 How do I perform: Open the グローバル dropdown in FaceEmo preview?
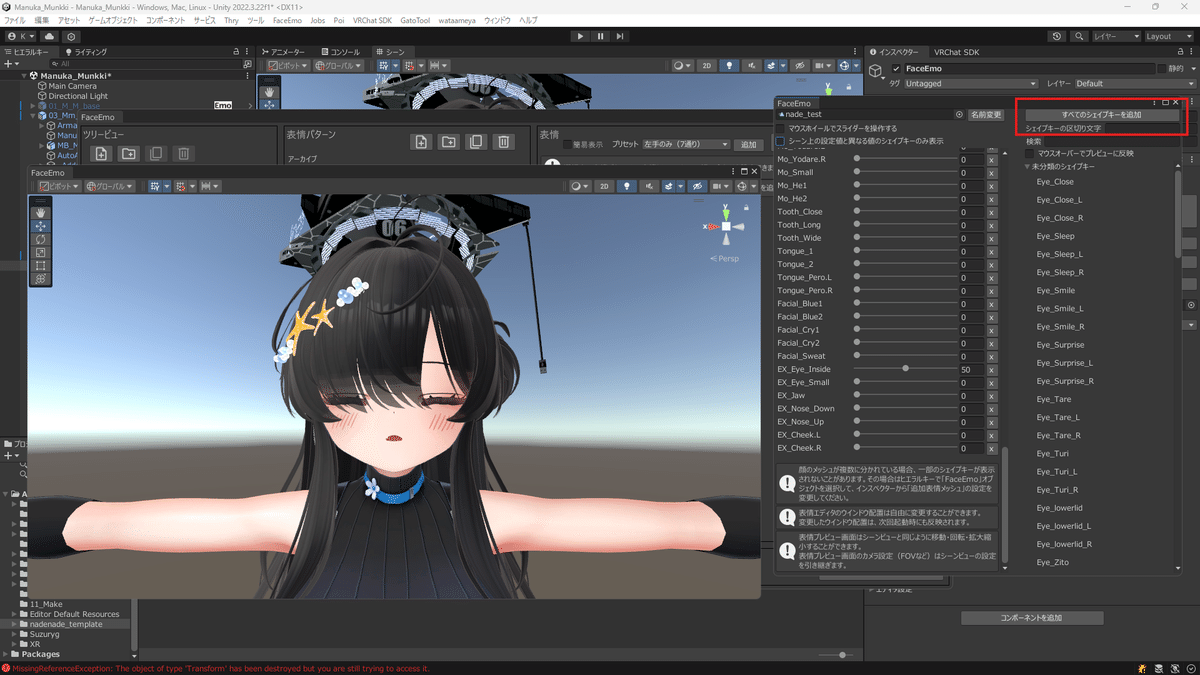click(110, 186)
